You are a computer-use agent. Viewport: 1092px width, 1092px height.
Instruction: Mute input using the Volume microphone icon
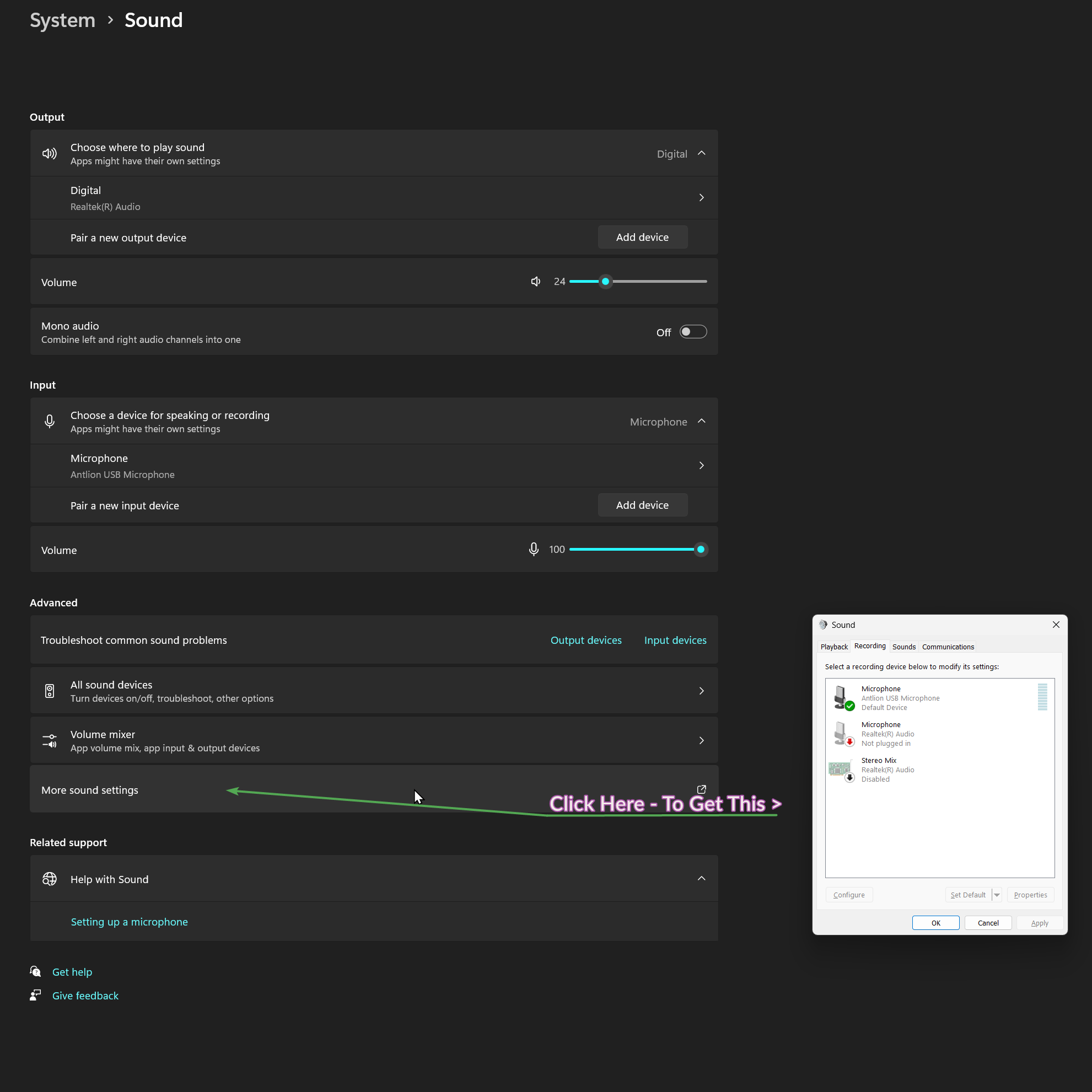pyautogui.click(x=534, y=550)
